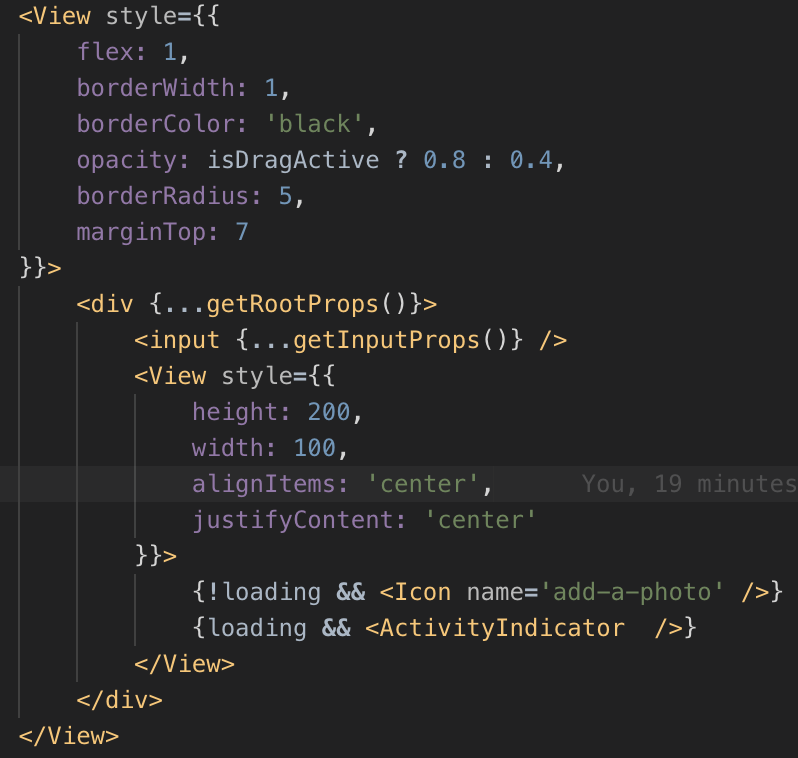Image resolution: width=798 pixels, height=758 pixels.
Task: Click the input tag name
Action: 184,340
